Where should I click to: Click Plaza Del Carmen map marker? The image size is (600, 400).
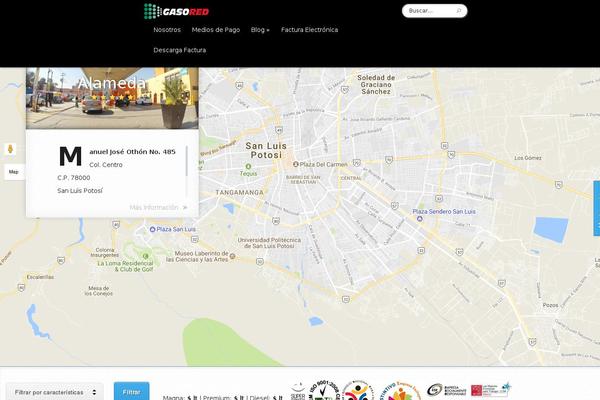pos(296,164)
